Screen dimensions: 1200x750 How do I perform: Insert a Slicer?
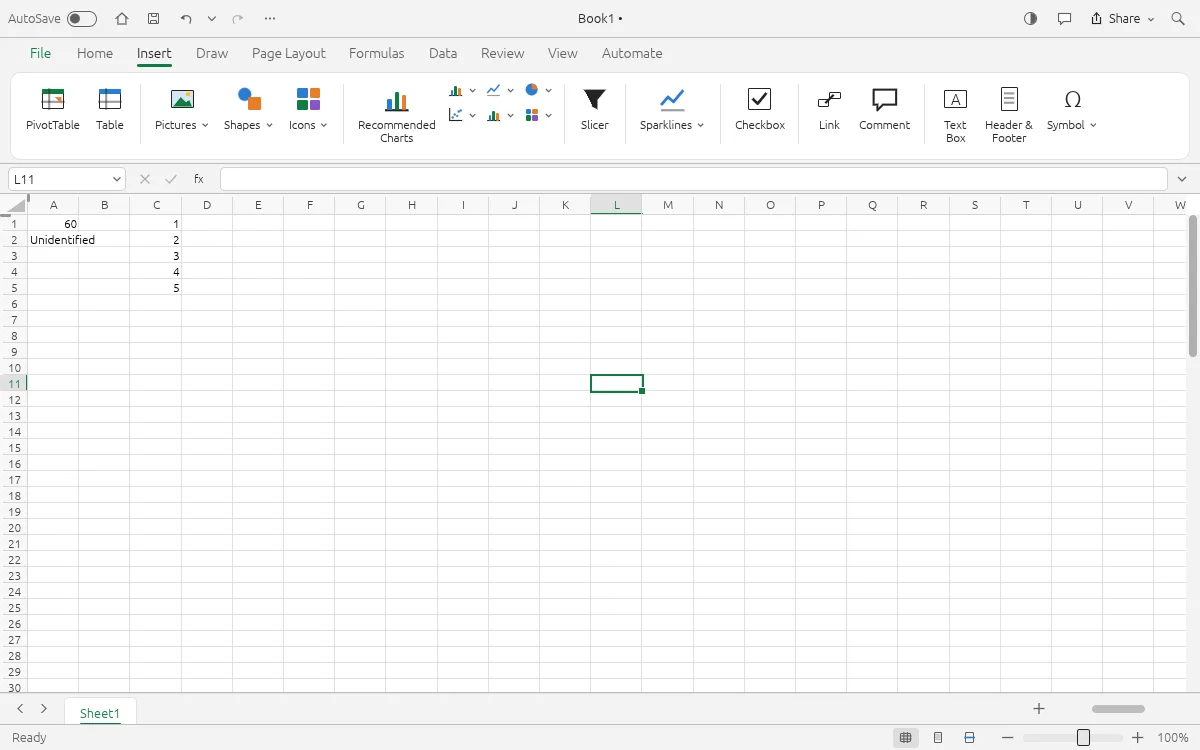tap(595, 109)
